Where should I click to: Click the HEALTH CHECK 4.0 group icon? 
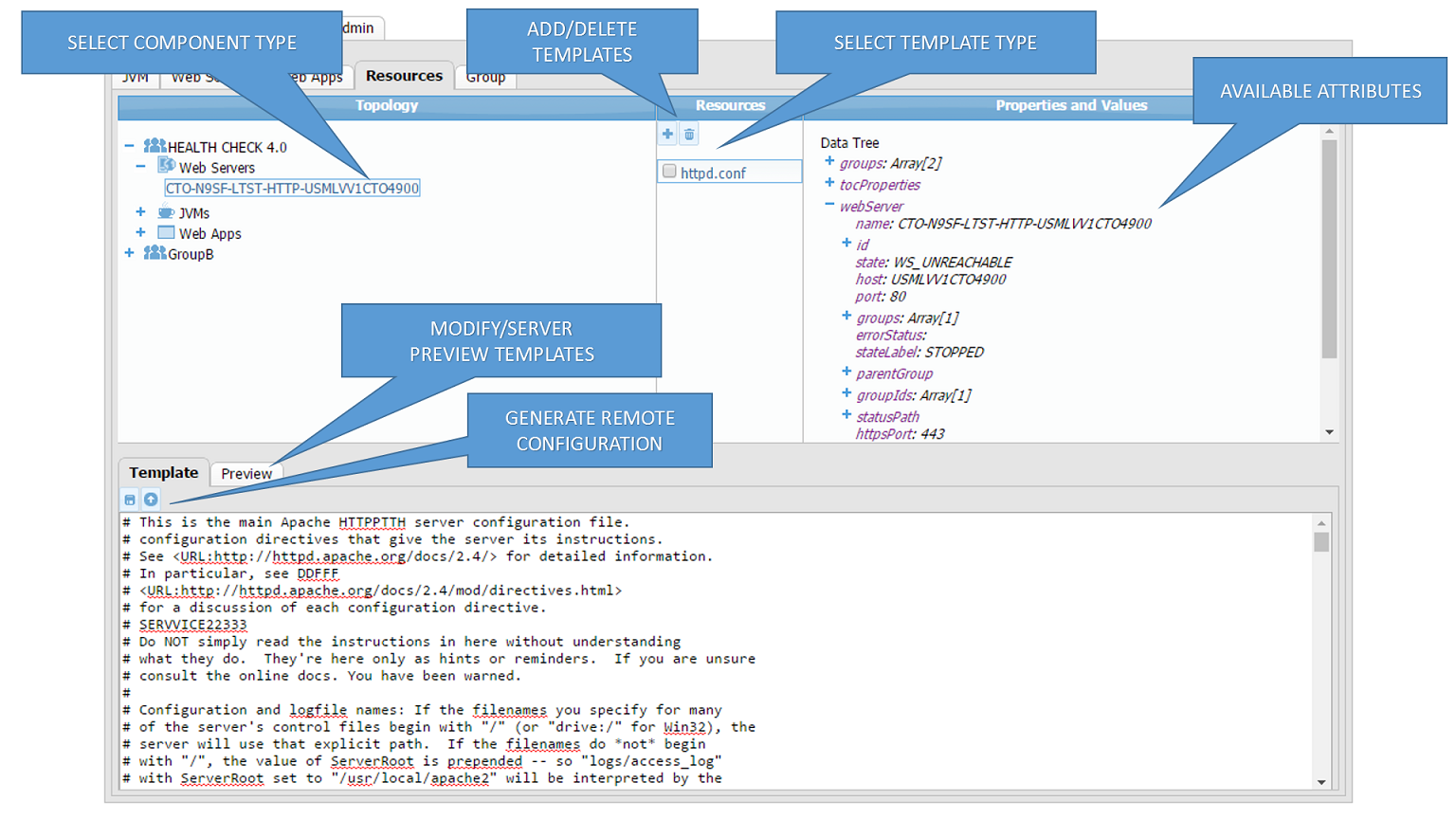pyautogui.click(x=155, y=146)
